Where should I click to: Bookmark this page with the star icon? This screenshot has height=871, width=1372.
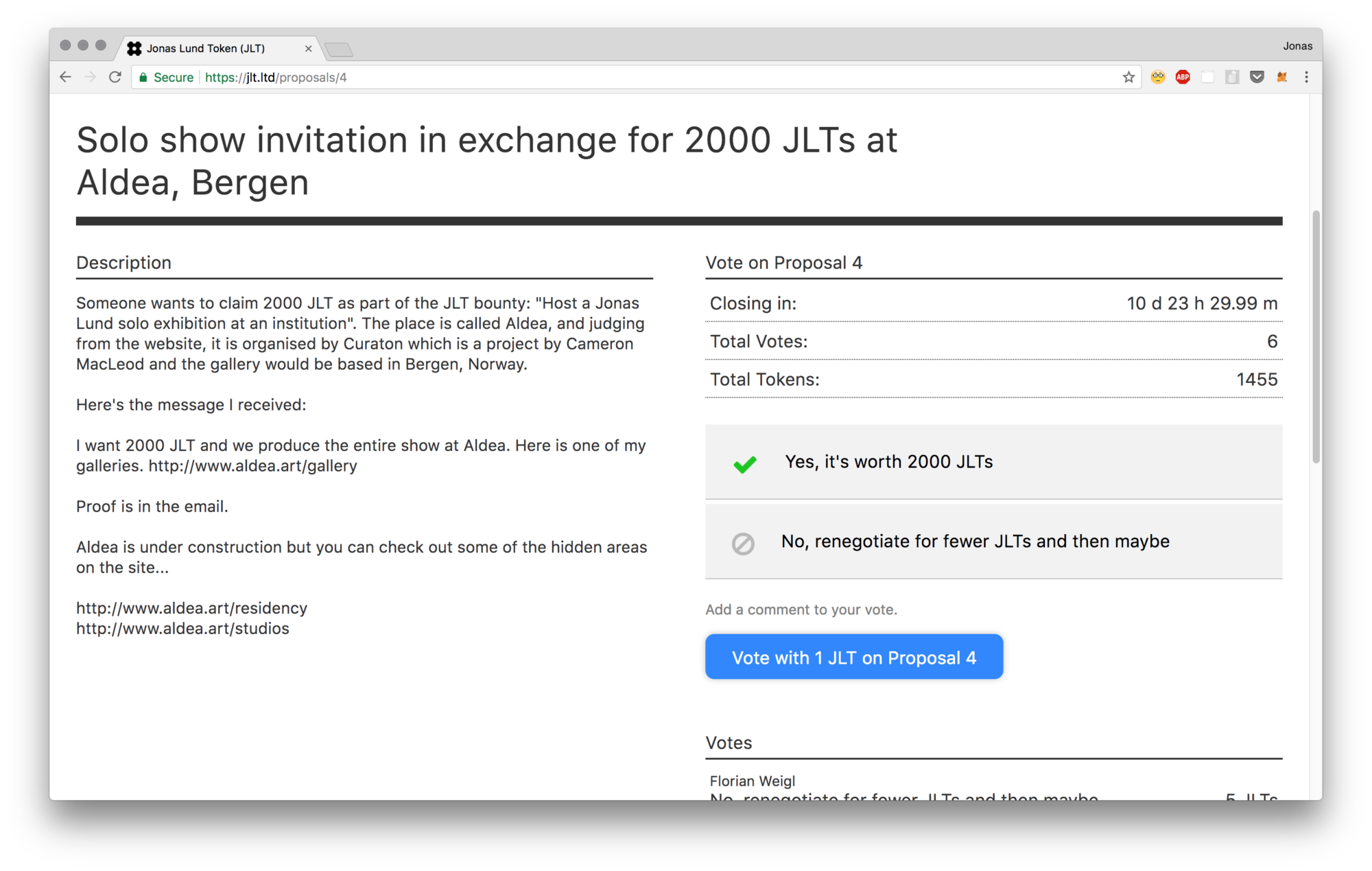1128,78
